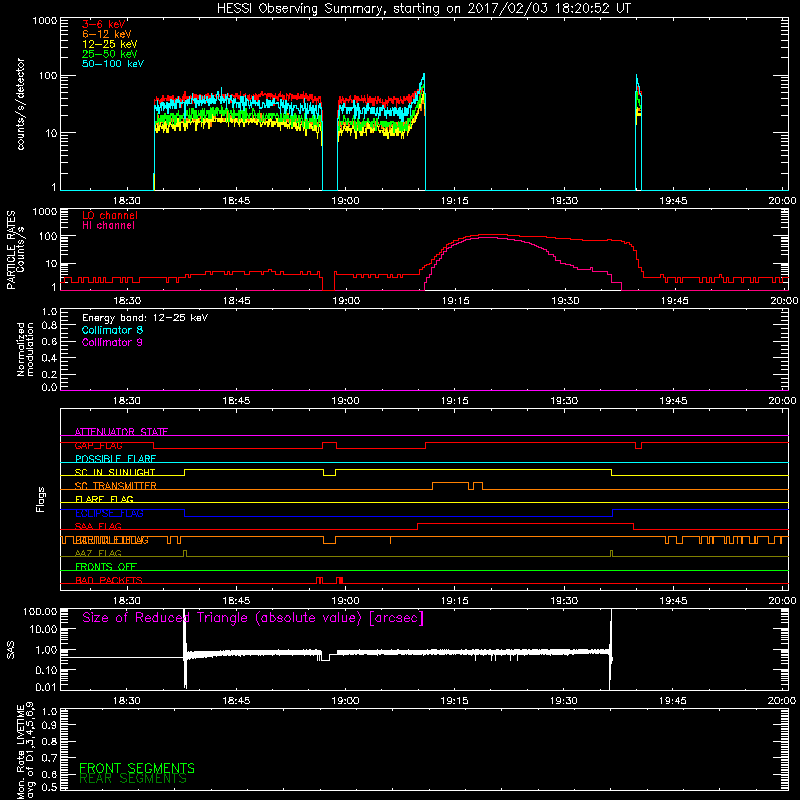The height and width of the screenshot is (800, 800).
Task: Click the REAR SEGMENTS legend label
Action: tap(133, 779)
